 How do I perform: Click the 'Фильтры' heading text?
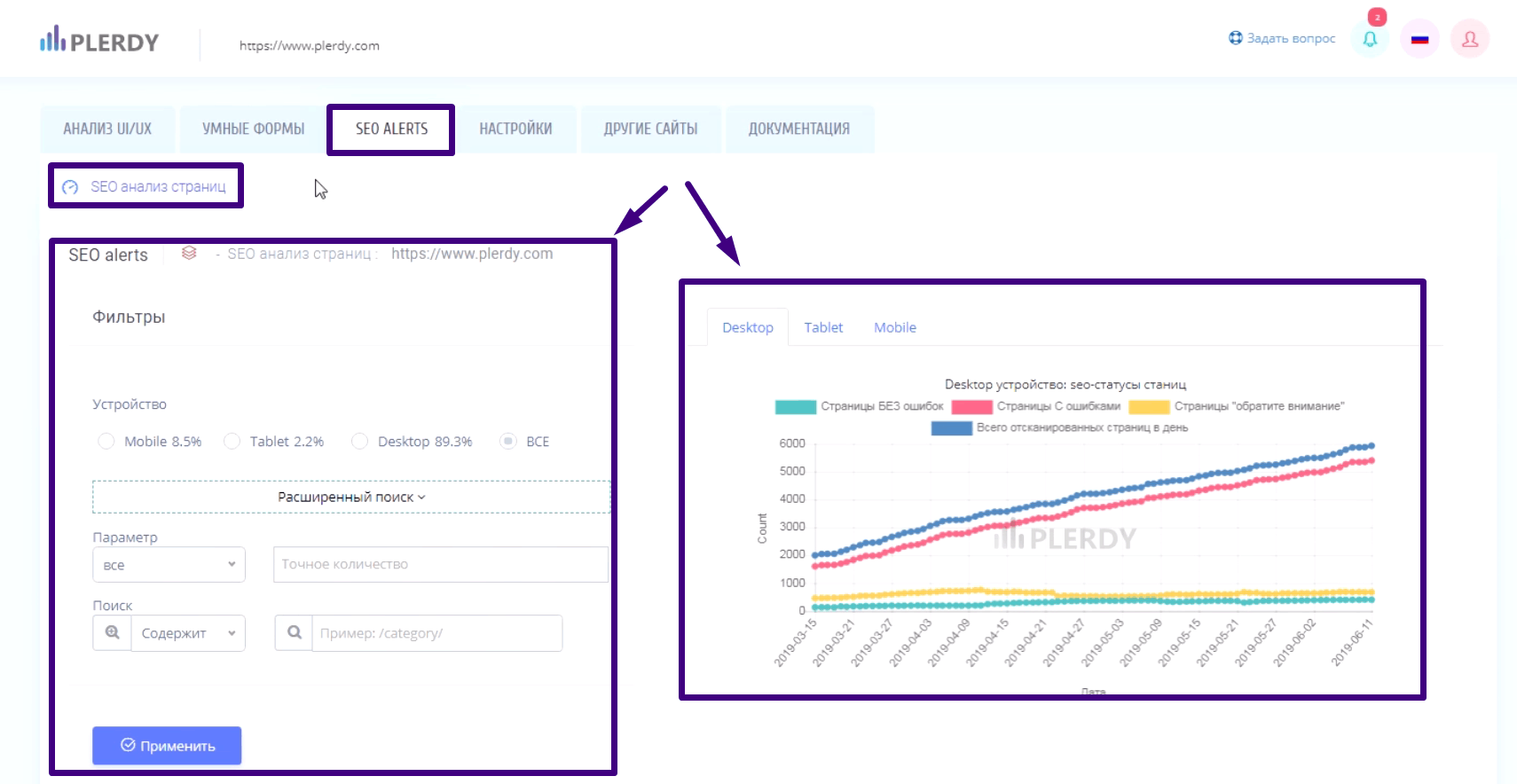129,318
